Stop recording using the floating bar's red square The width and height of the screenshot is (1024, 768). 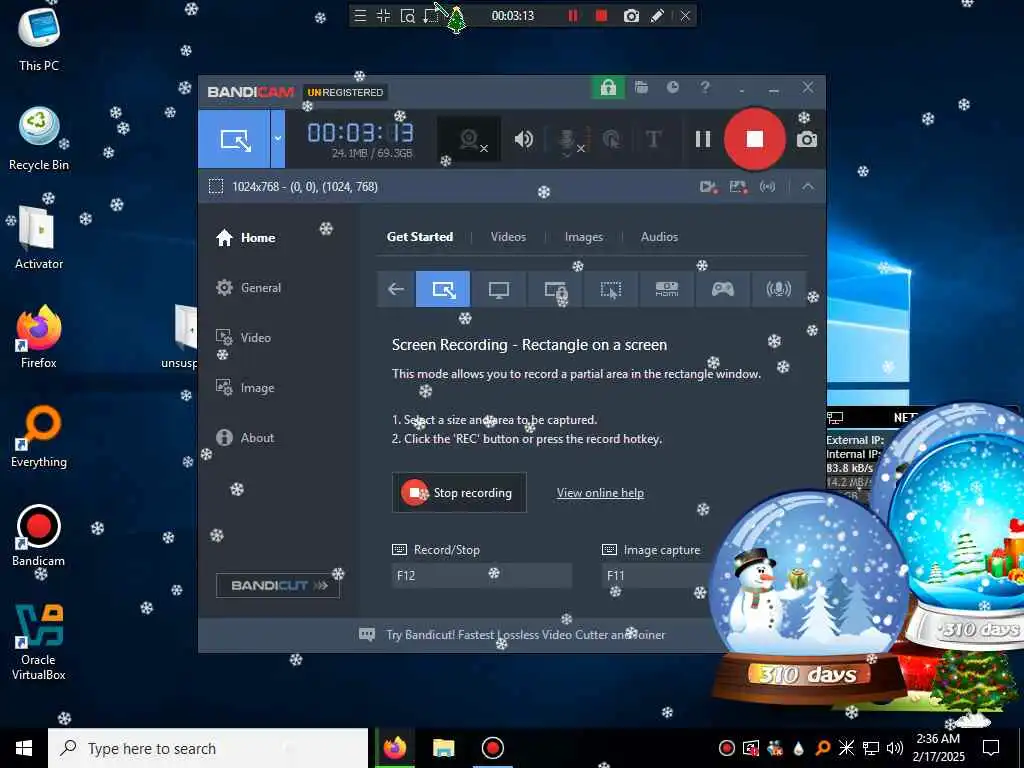(601, 16)
